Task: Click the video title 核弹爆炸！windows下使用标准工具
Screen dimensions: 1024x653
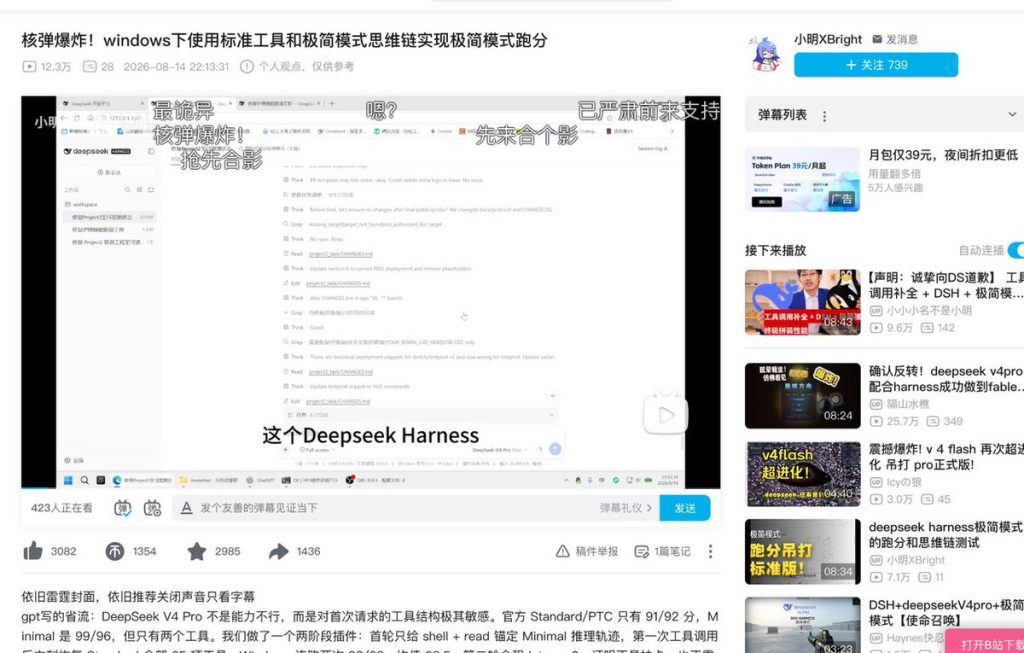Action: [x=285, y=40]
